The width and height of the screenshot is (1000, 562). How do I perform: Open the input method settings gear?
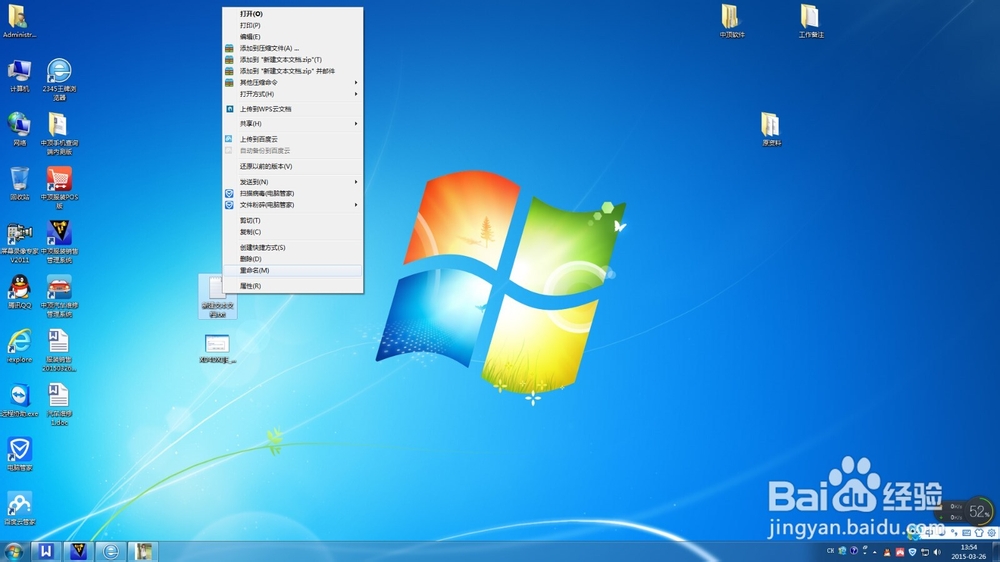pos(991,533)
